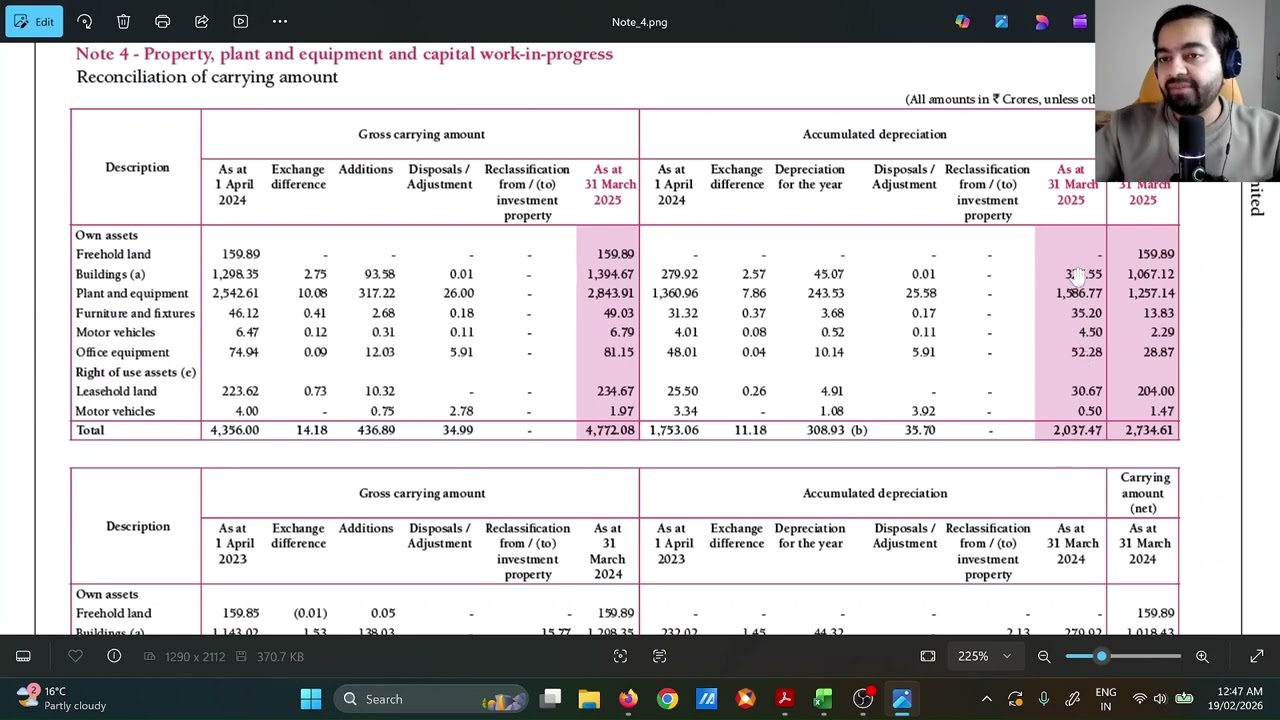Click the Furniture and fixtures row label
Image resolution: width=1280 pixels, height=720 pixels.
tap(135, 313)
